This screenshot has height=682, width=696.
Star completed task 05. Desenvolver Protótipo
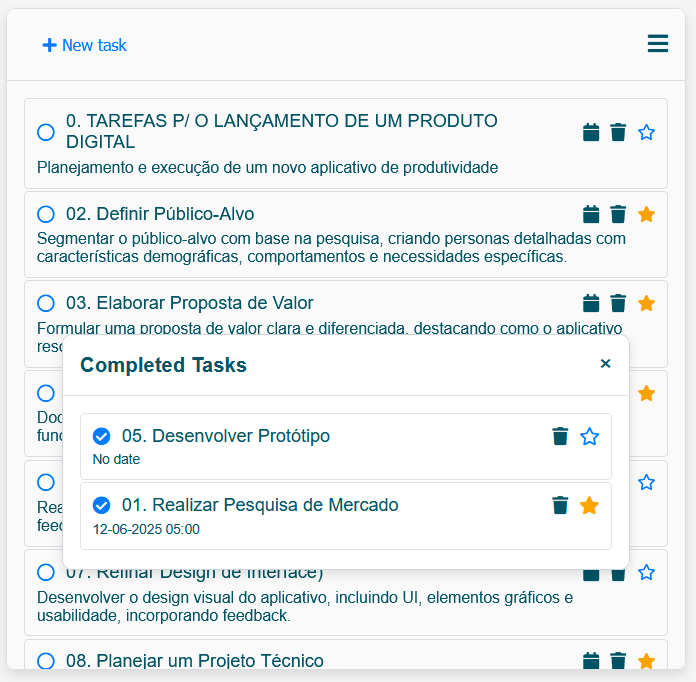(589, 436)
